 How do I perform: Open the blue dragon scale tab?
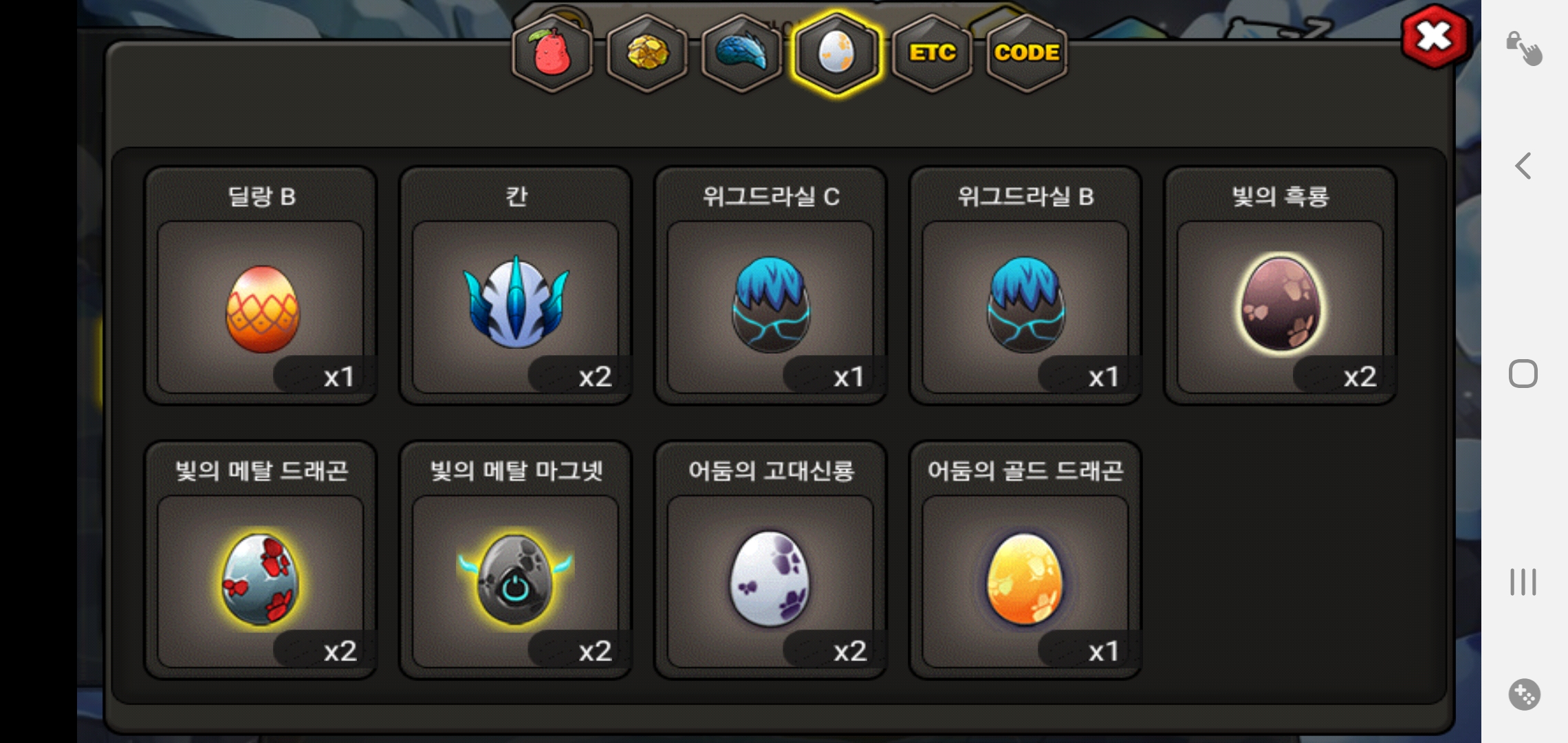741,53
